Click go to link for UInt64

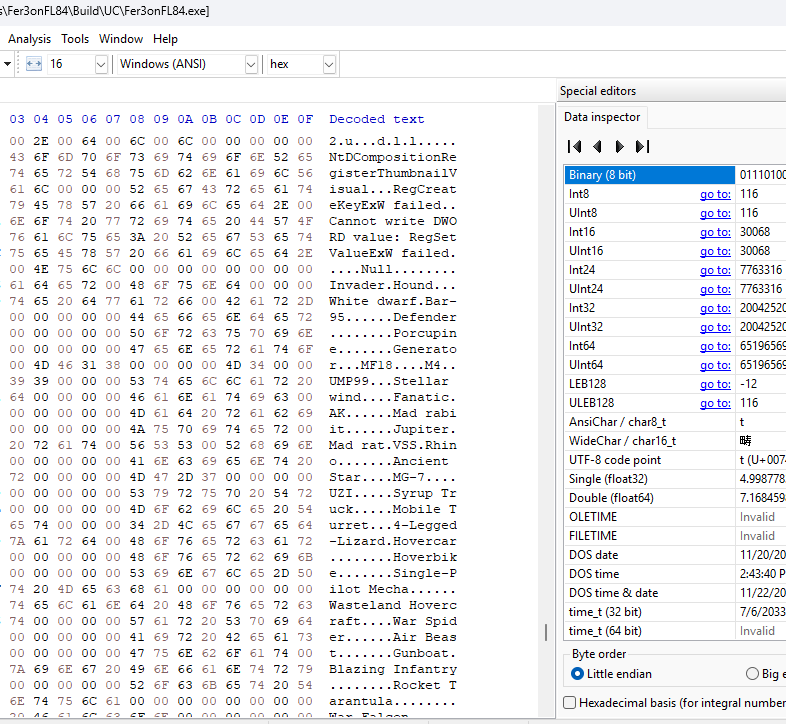(x=715, y=366)
